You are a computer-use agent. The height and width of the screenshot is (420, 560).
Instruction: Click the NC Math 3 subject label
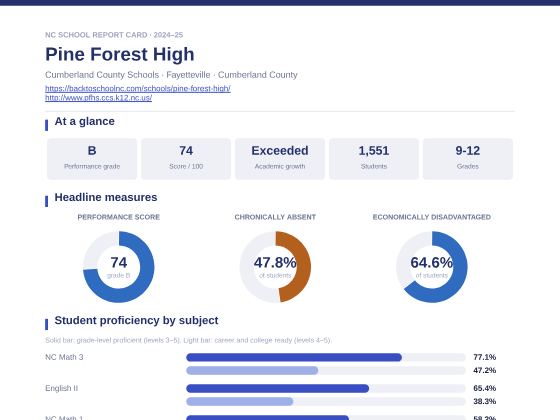pyautogui.click(x=64, y=357)
